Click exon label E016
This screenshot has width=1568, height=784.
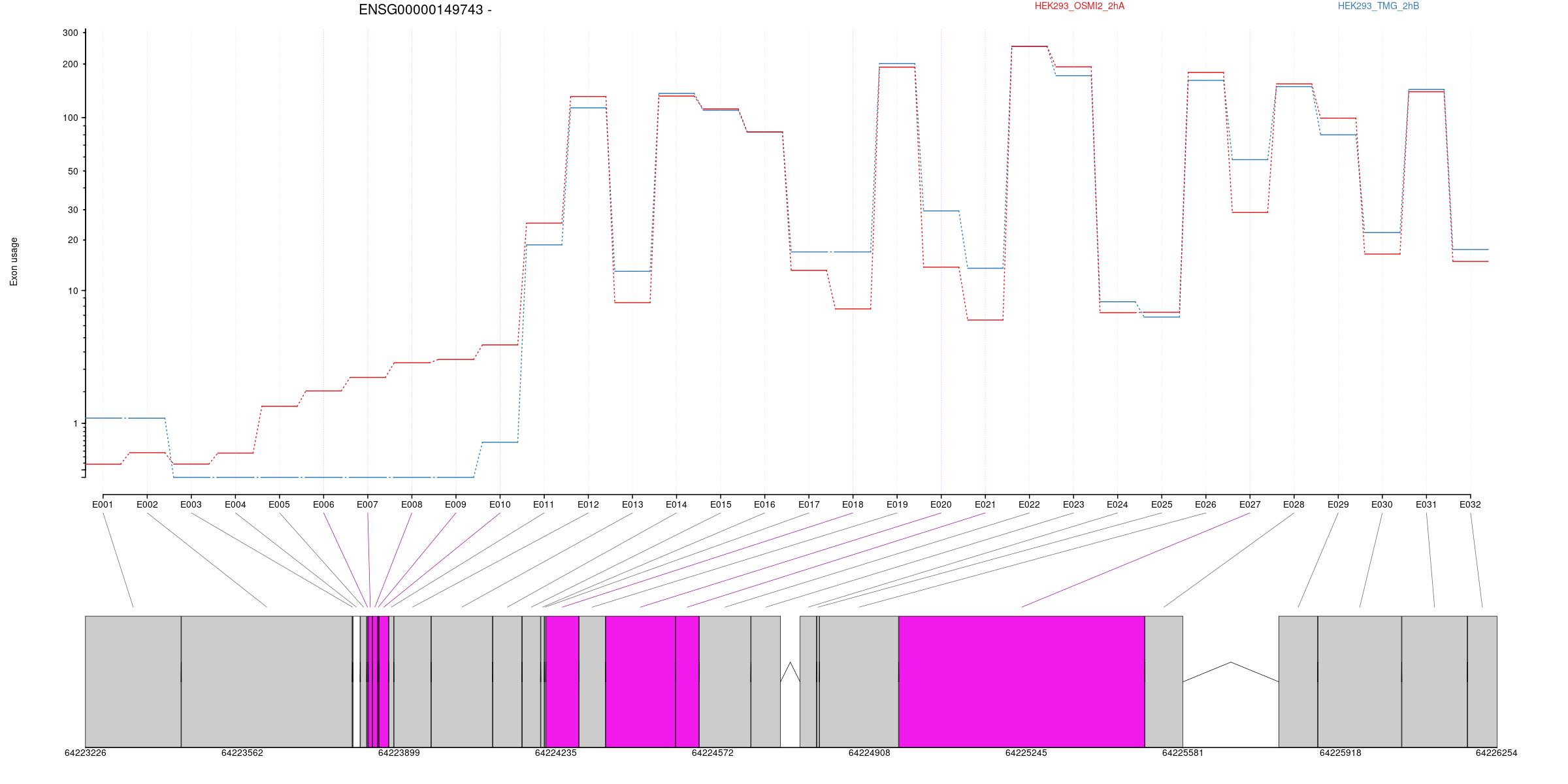(x=764, y=504)
